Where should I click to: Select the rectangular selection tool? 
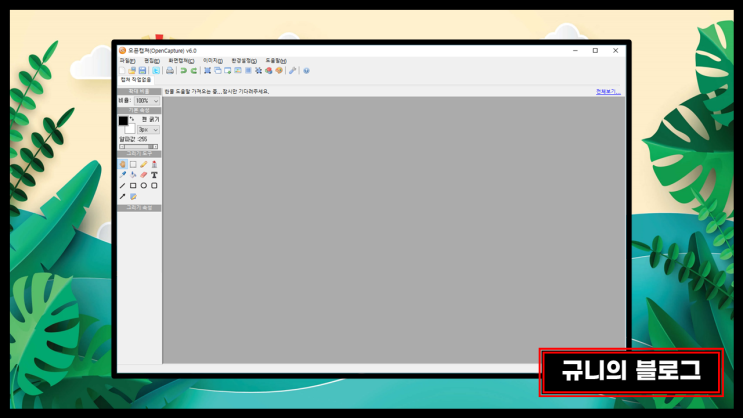click(x=133, y=164)
